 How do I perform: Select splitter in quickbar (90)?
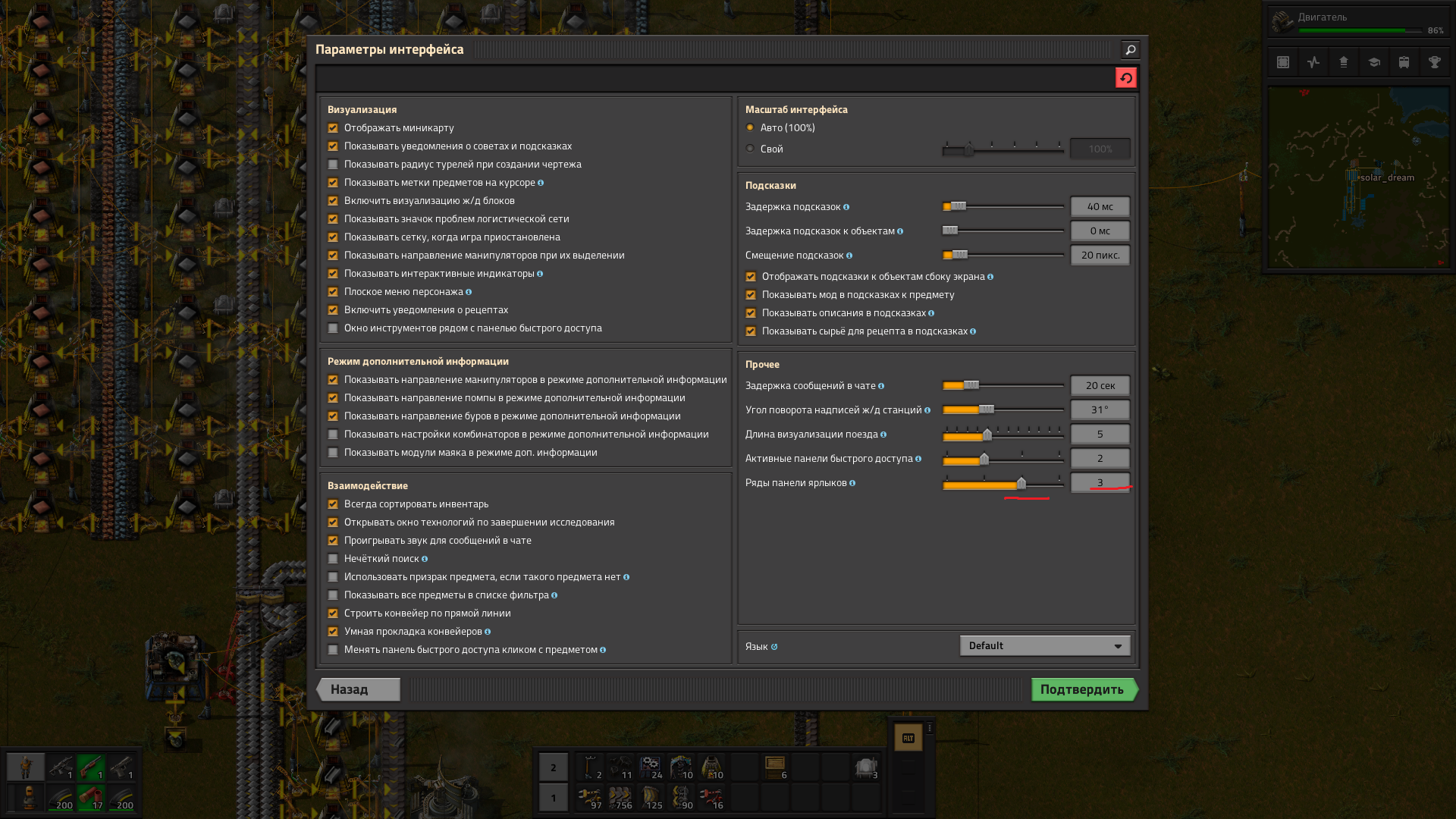tap(681, 798)
